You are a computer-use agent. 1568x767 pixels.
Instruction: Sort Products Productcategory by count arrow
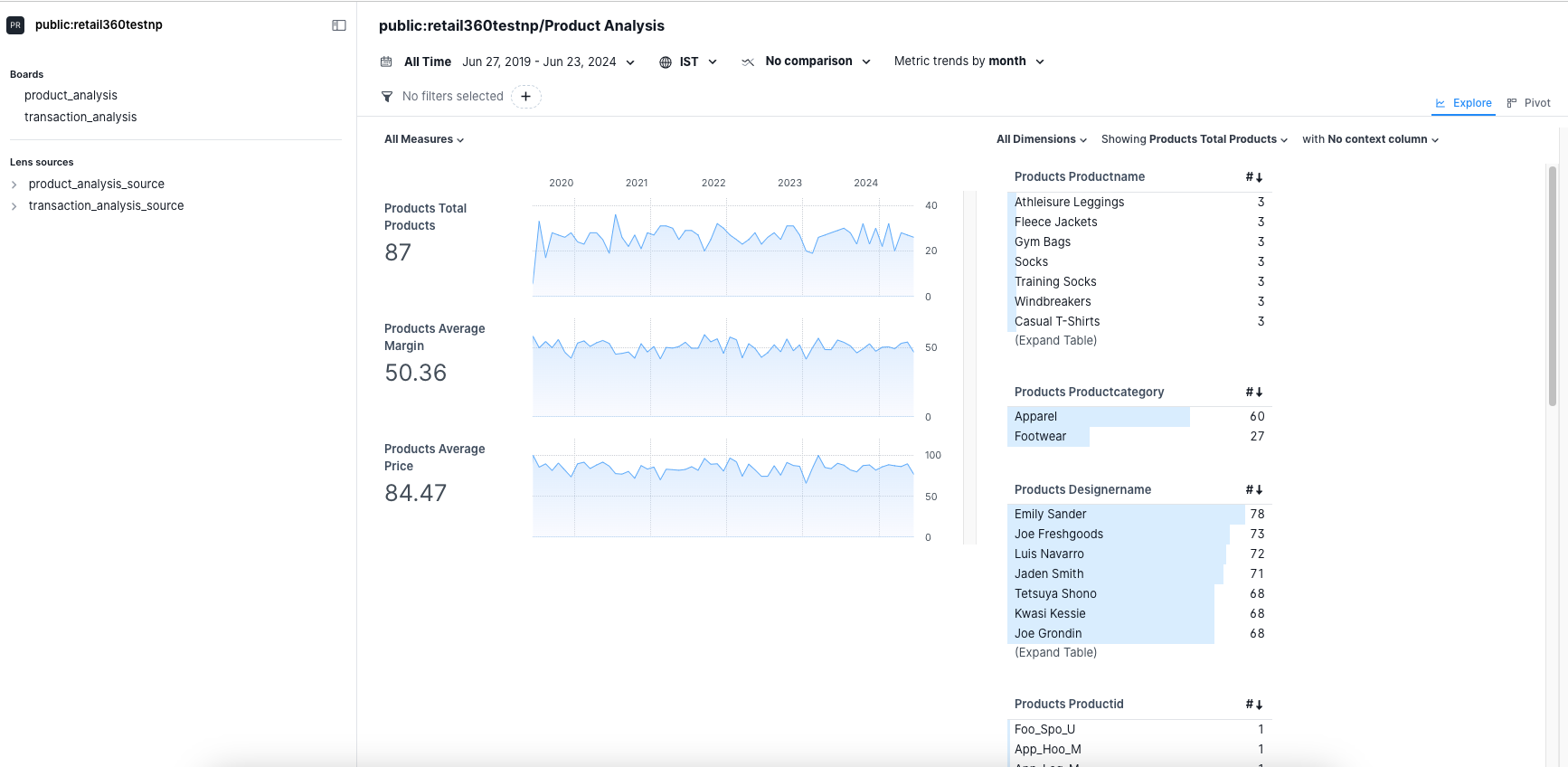click(1254, 393)
